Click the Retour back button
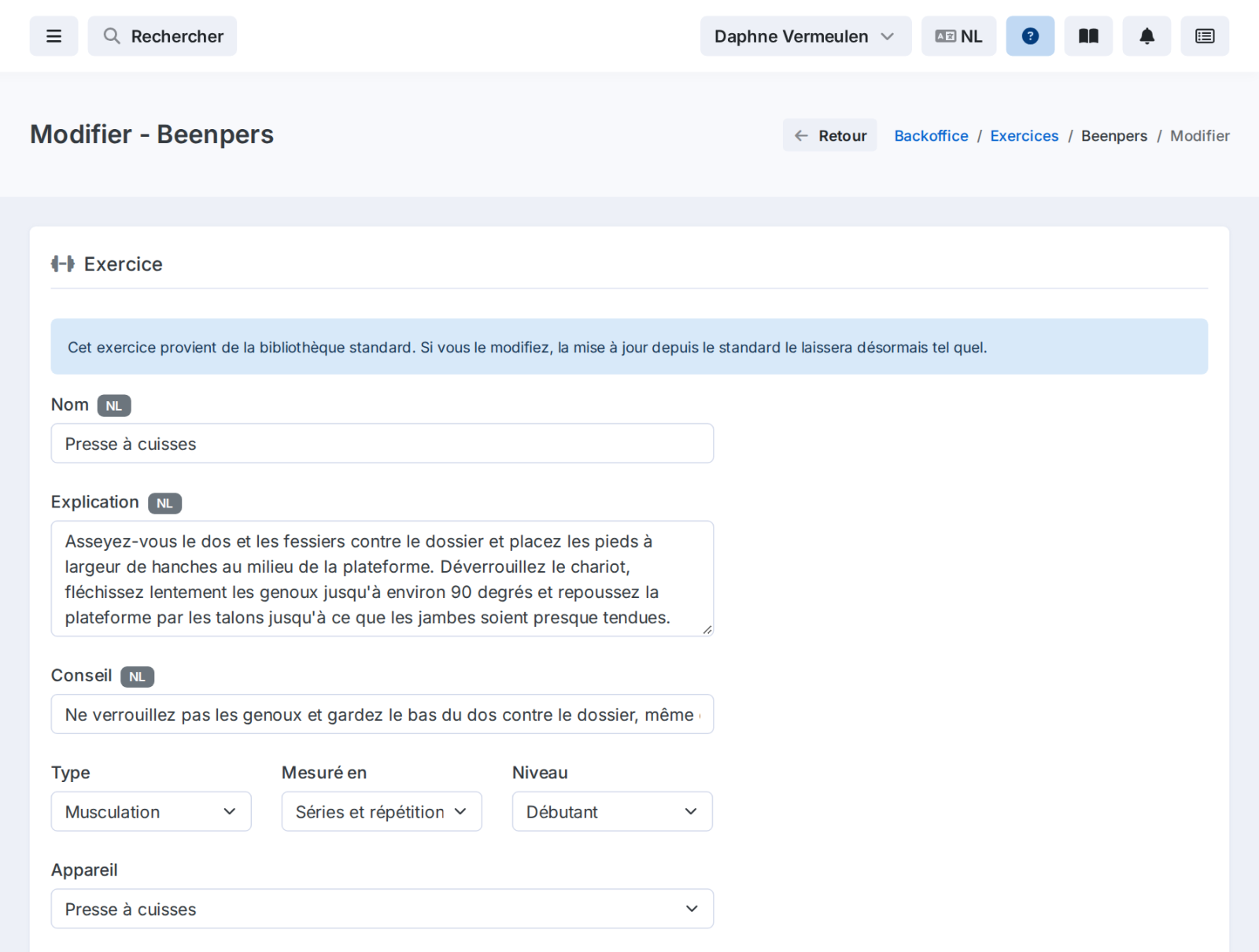 (829, 135)
